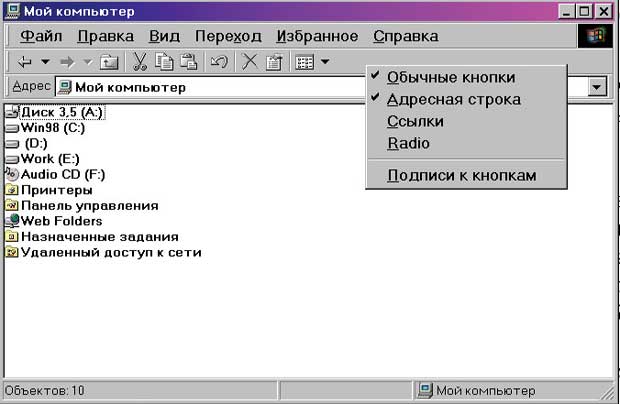Open the Файл menu
Image resolution: width=620 pixels, height=404 pixels.
click(41, 36)
